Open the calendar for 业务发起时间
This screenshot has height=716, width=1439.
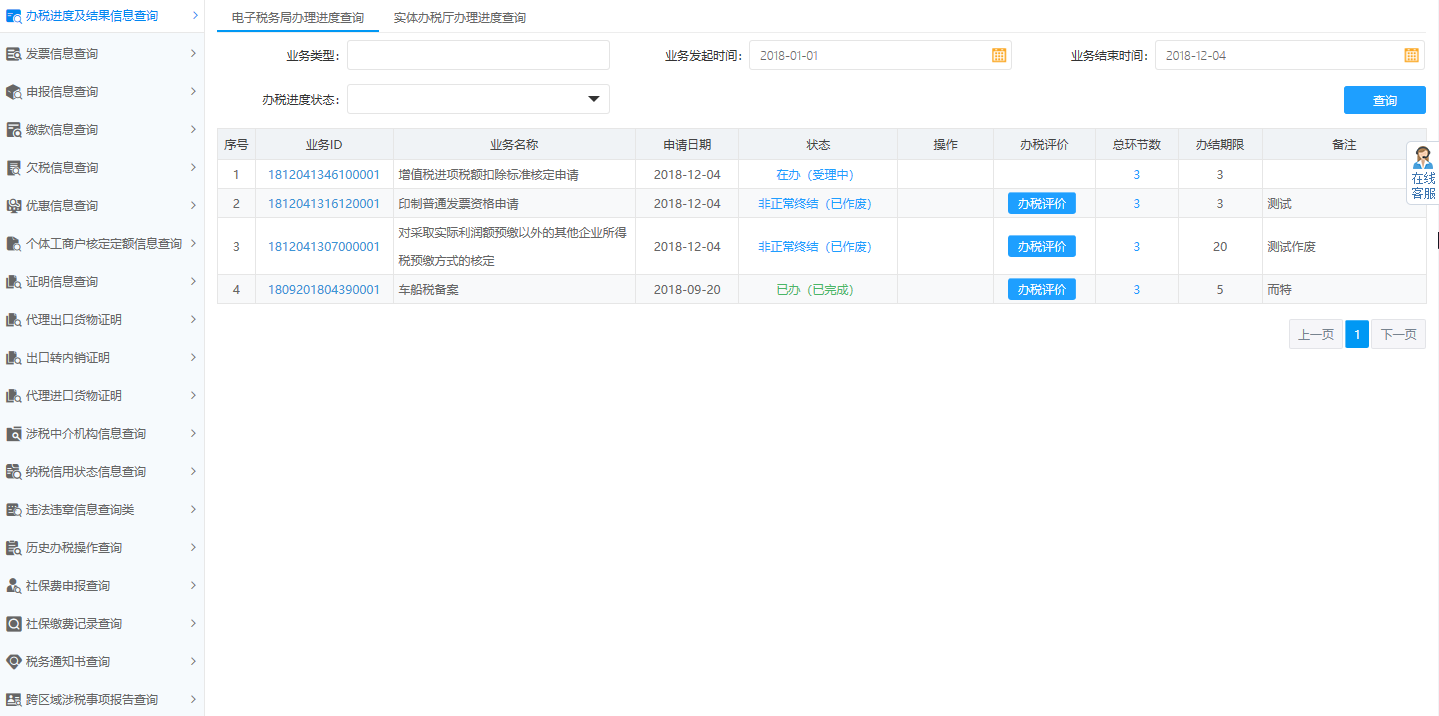(997, 55)
